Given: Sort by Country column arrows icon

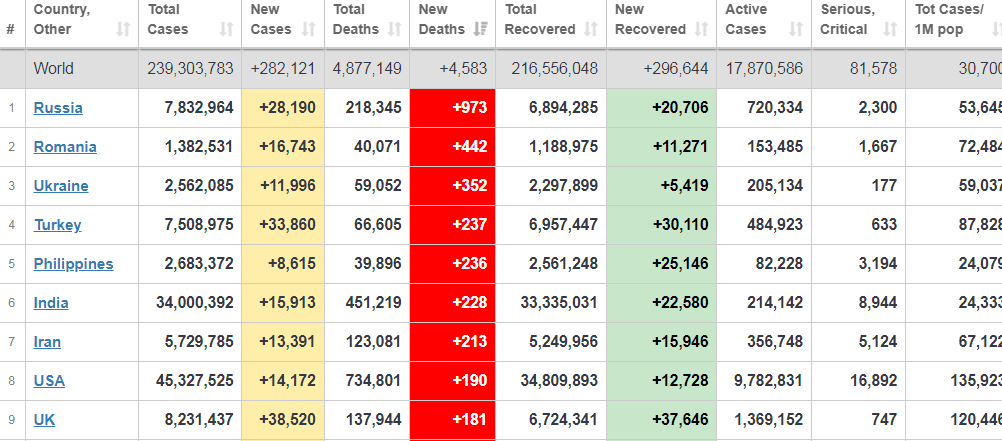Looking at the screenshot, I should [123, 29].
